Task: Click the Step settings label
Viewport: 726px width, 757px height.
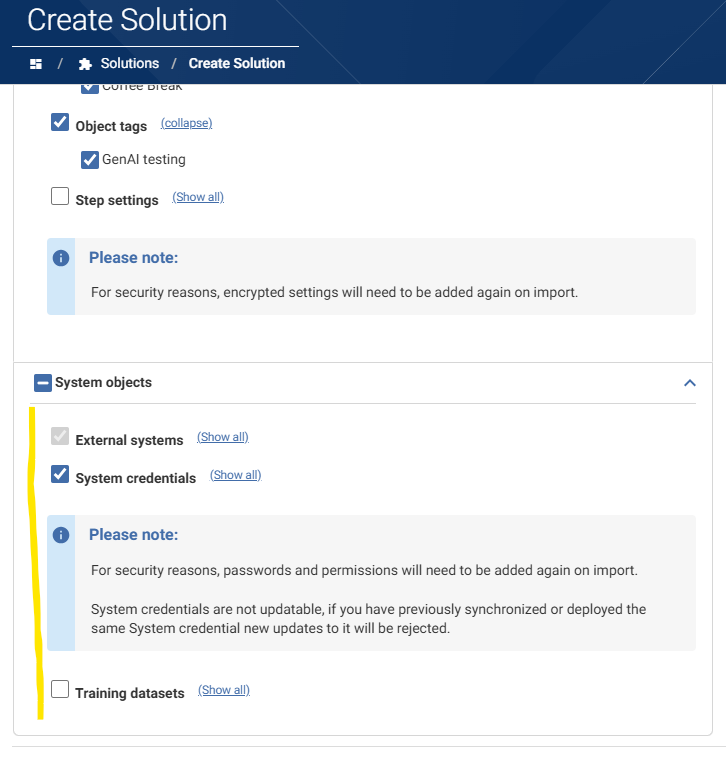Action: tap(117, 200)
